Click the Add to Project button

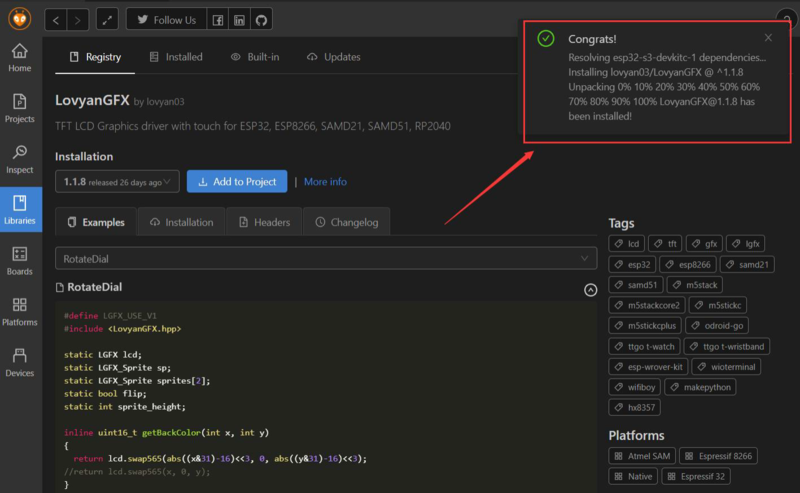237,182
